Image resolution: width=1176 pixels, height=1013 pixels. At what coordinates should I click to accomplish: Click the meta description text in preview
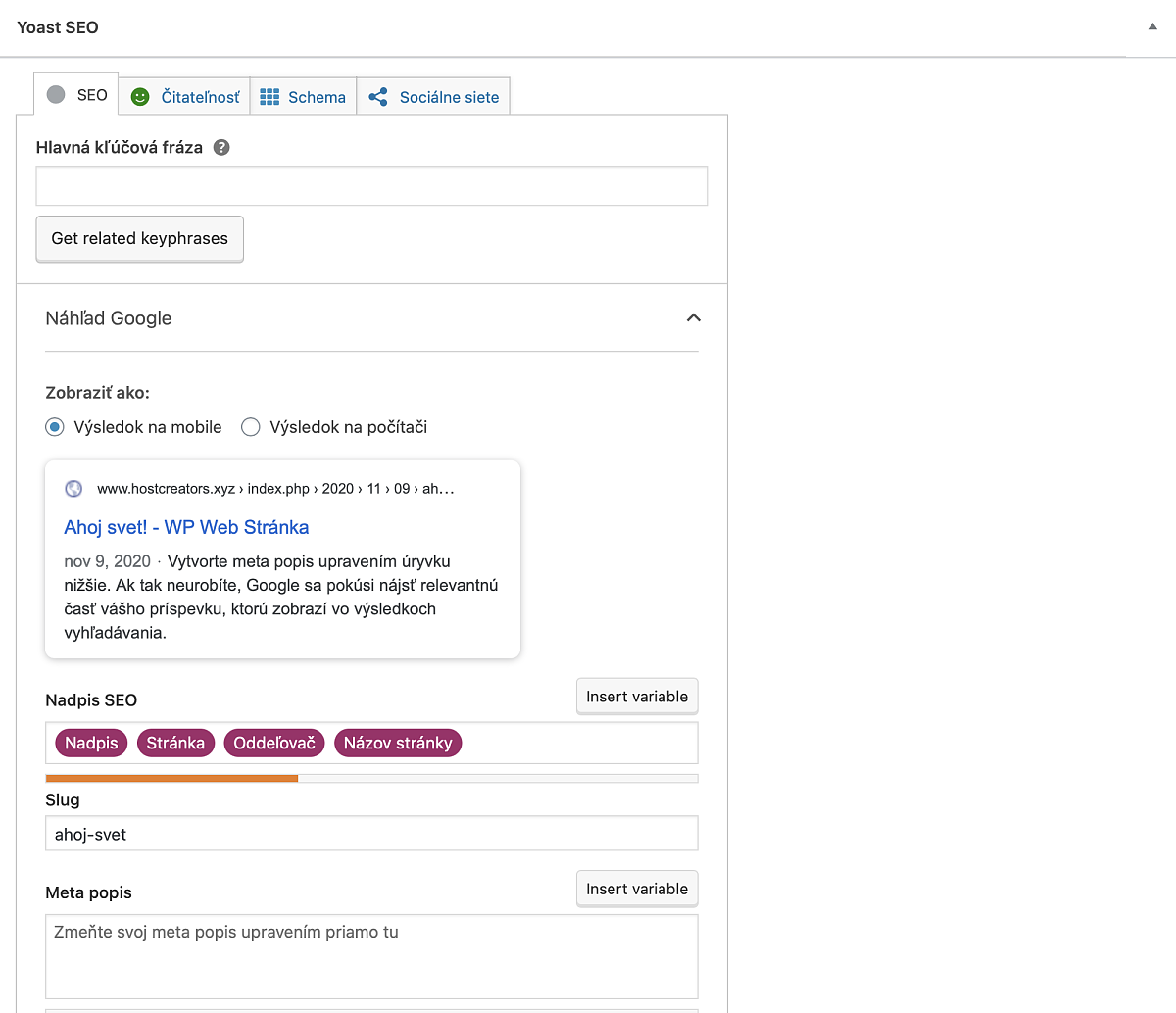(x=281, y=597)
